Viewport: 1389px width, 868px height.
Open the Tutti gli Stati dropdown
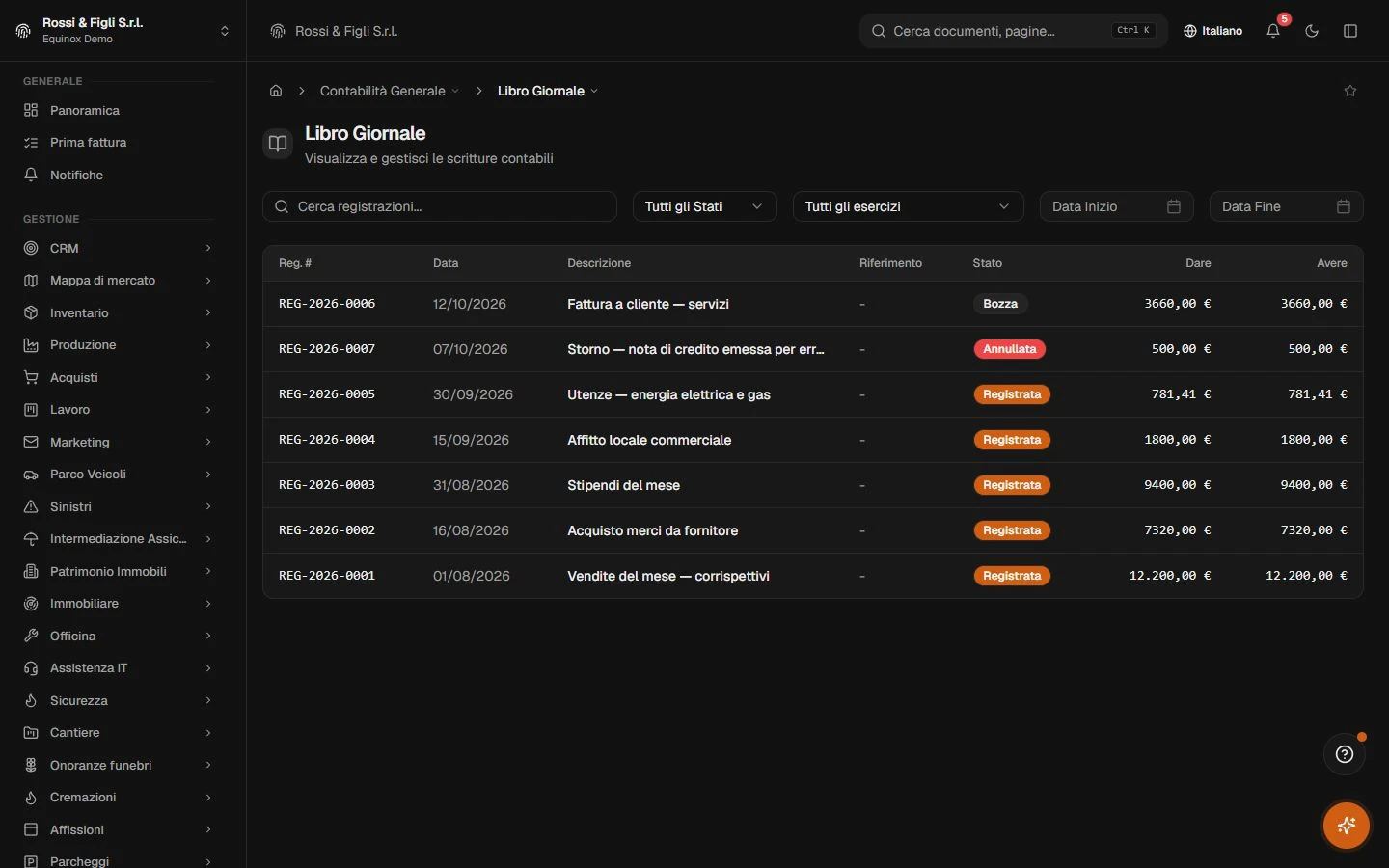pos(704,206)
